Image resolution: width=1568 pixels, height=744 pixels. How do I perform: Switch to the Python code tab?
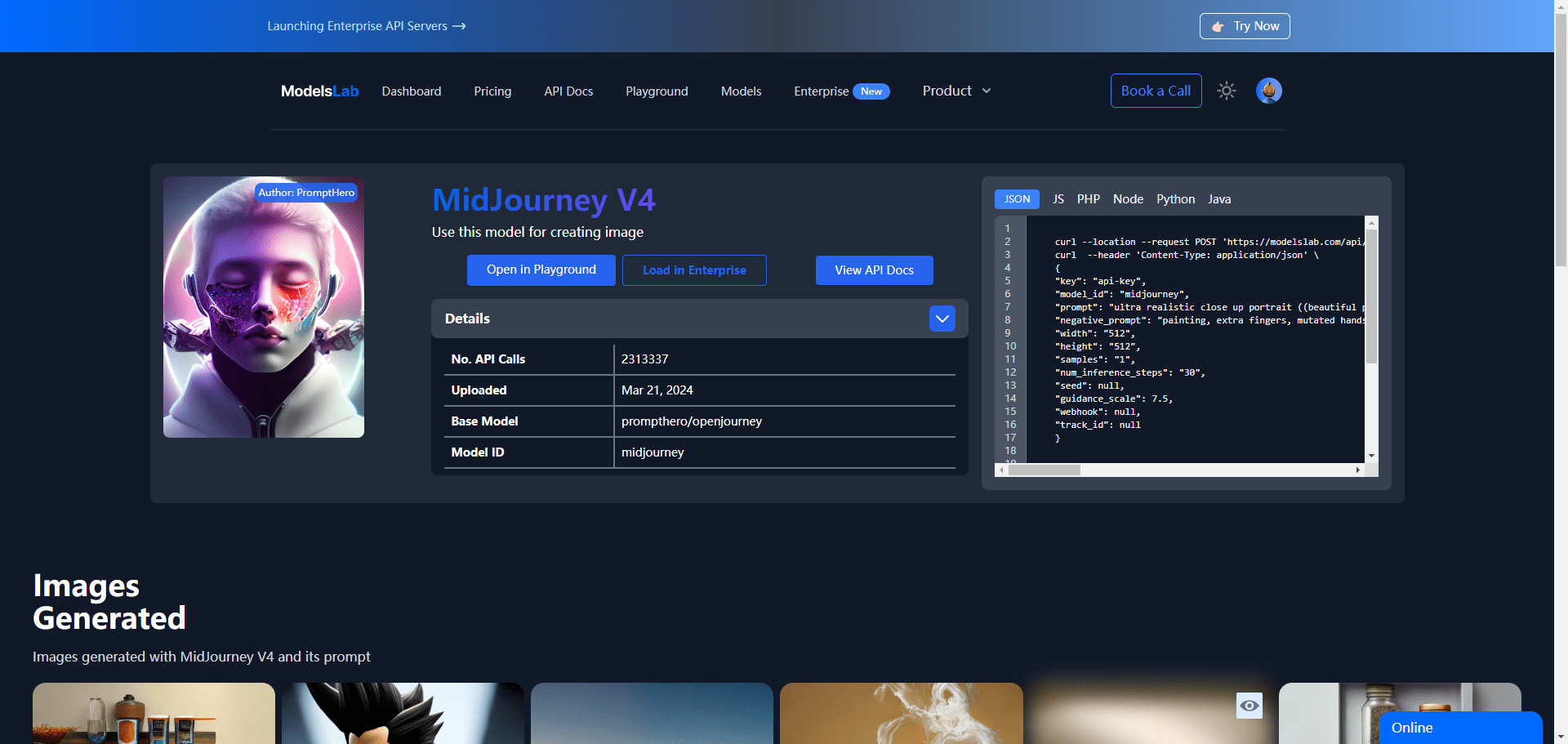click(x=1175, y=199)
